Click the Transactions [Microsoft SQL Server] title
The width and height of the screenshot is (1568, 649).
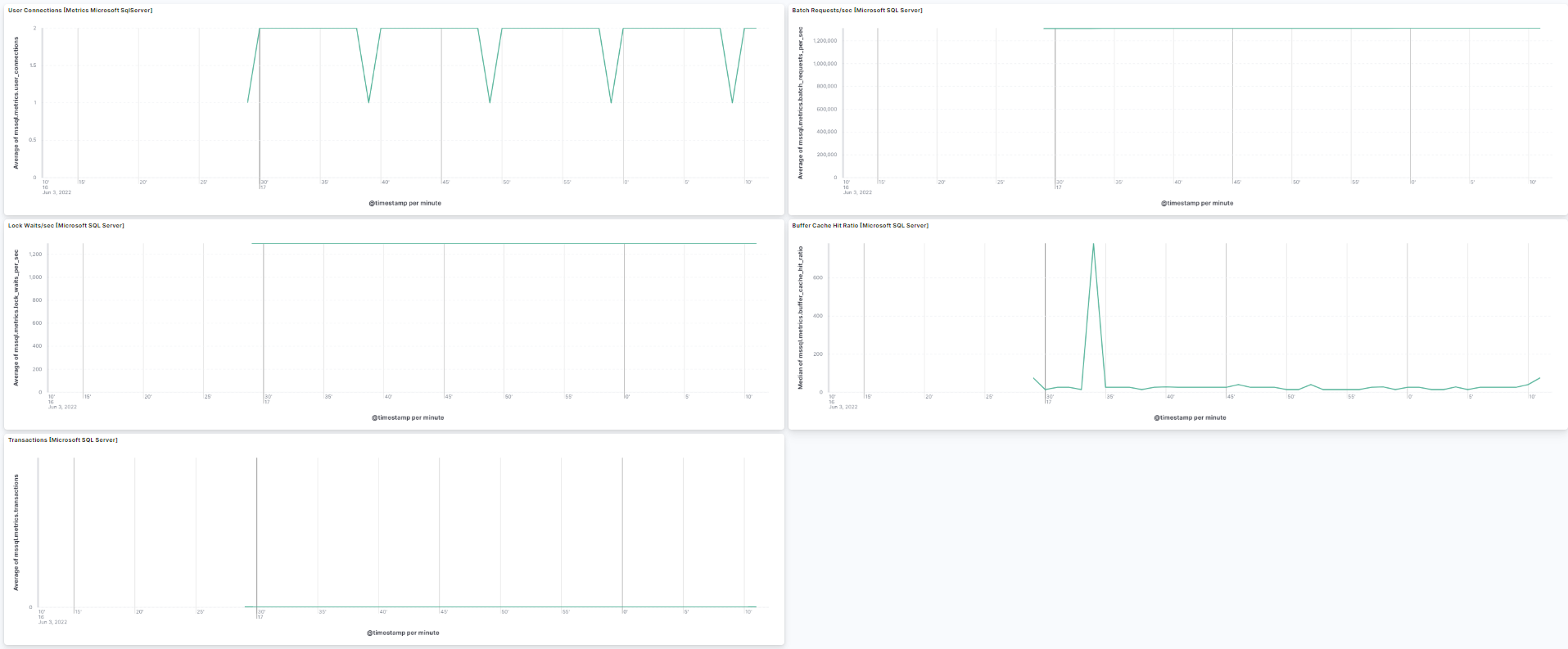[x=63, y=440]
